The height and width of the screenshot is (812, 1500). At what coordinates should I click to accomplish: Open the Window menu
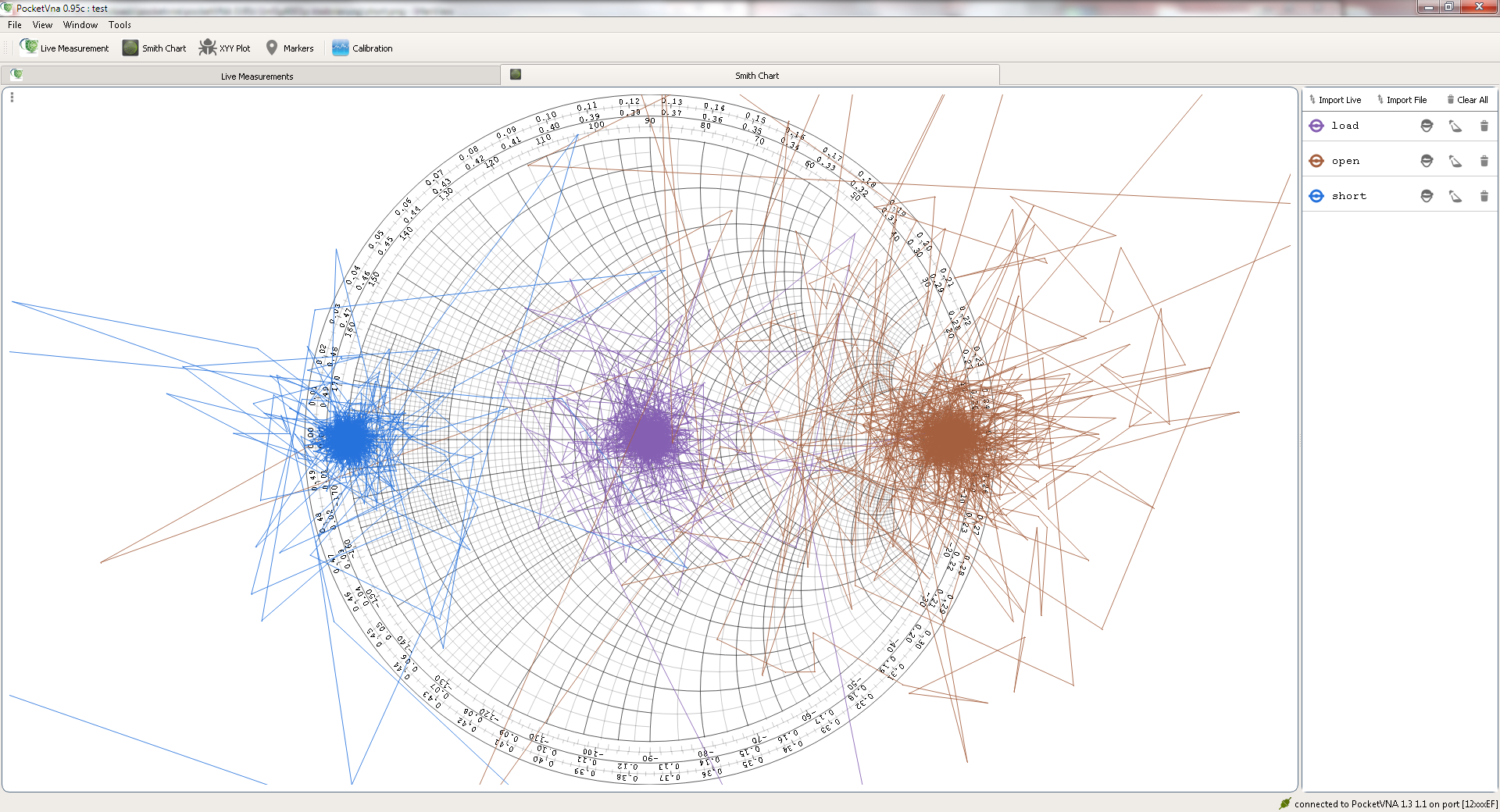tap(80, 25)
